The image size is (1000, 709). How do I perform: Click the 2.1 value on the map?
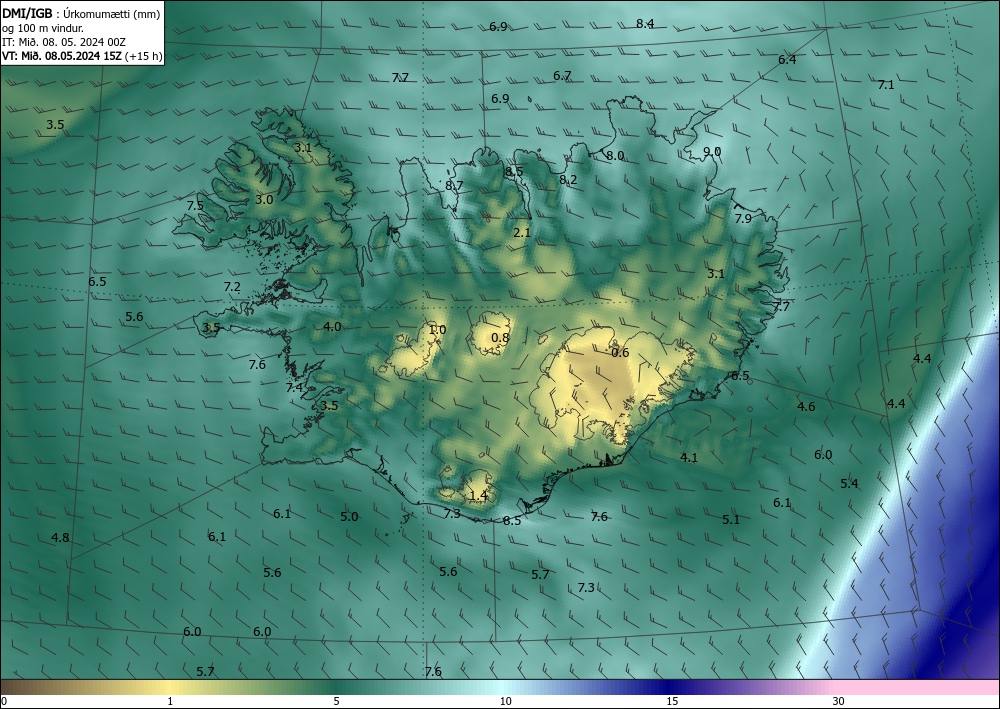point(522,233)
